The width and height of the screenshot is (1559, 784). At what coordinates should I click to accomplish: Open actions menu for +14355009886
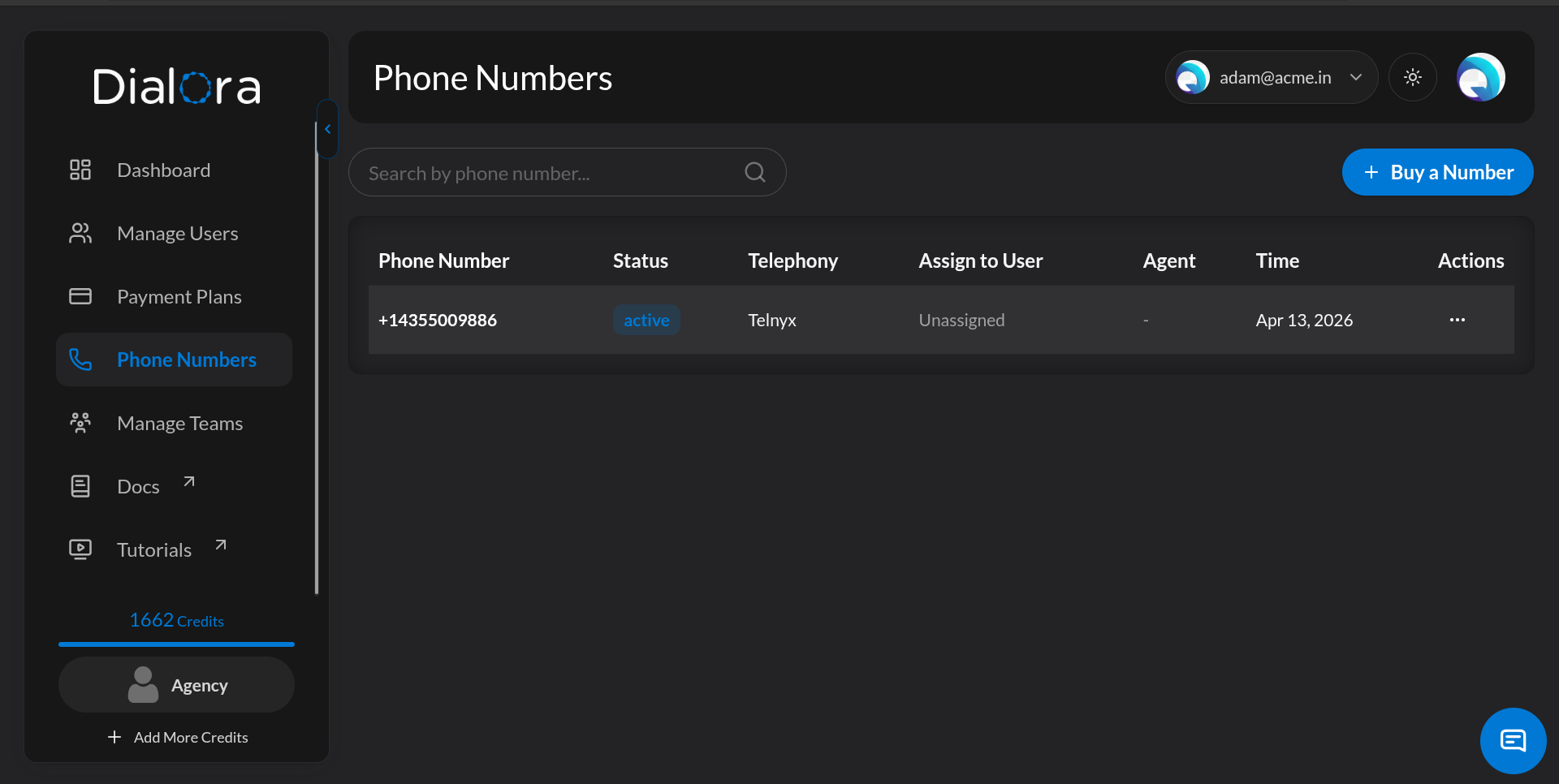pyautogui.click(x=1457, y=320)
